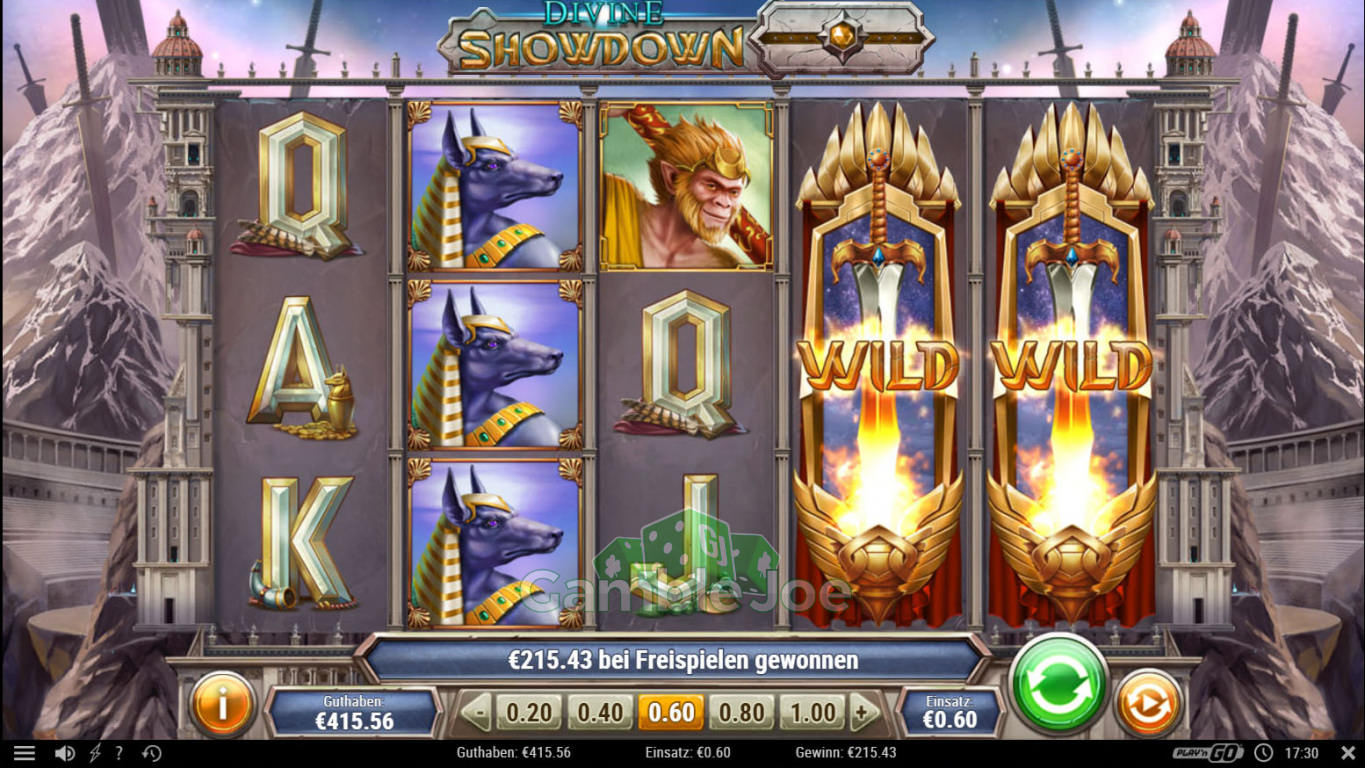Toggle the lightning fast play icon
Viewport: 1365px width, 768px height.
coord(95,753)
